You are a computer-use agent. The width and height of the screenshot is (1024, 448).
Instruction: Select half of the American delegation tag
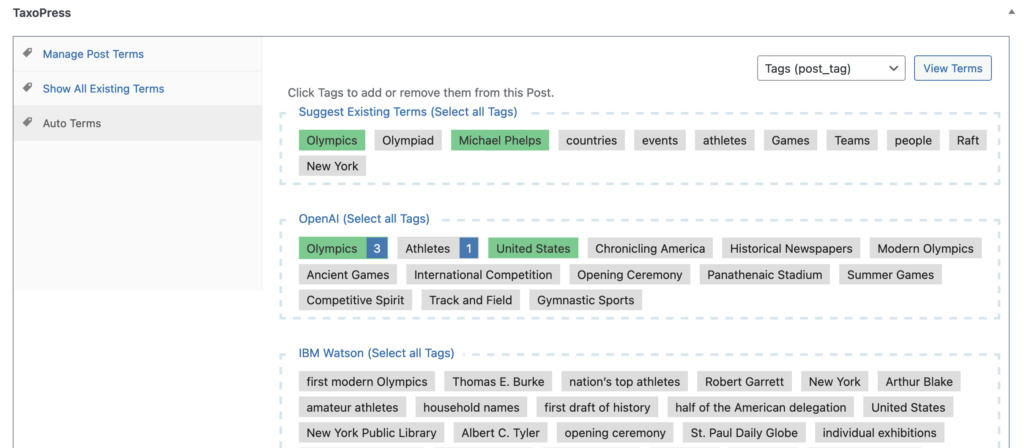point(761,408)
